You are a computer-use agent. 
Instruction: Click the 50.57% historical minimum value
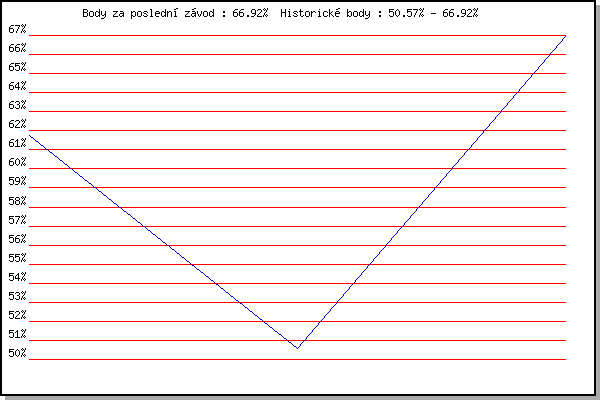click(x=406, y=13)
